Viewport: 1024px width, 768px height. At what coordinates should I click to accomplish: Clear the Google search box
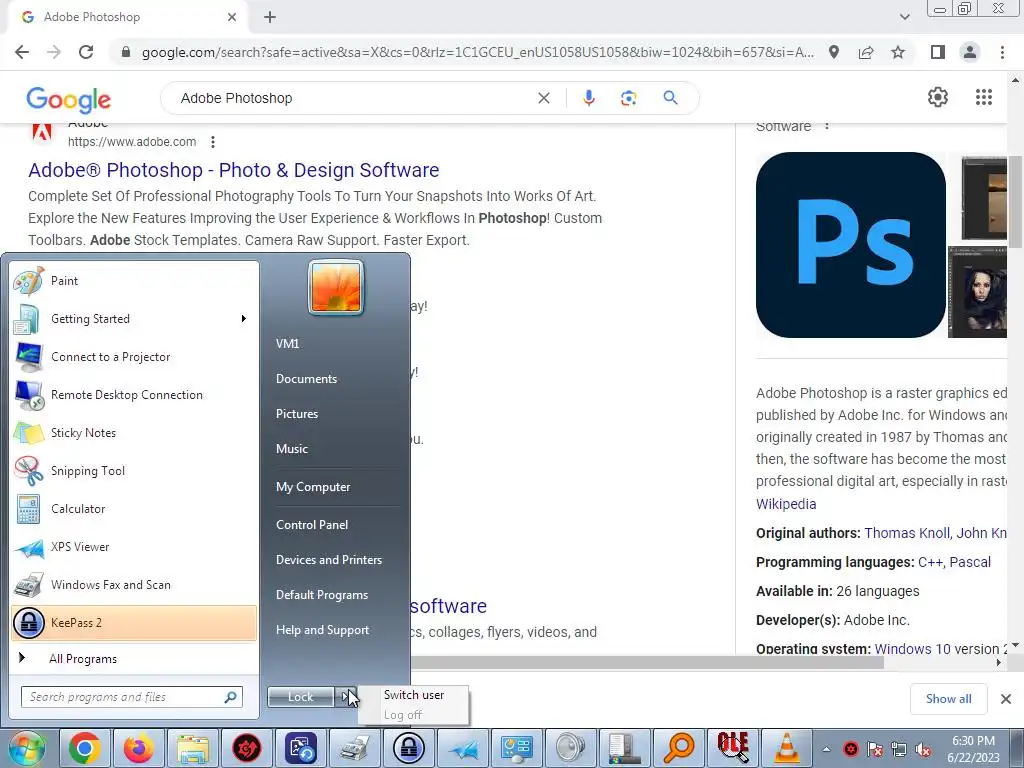coord(543,98)
